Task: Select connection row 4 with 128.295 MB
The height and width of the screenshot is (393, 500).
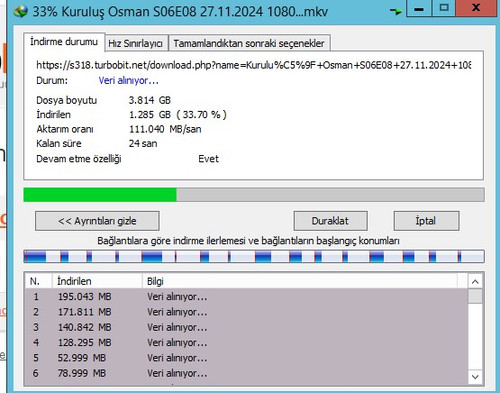Action: [x=246, y=342]
